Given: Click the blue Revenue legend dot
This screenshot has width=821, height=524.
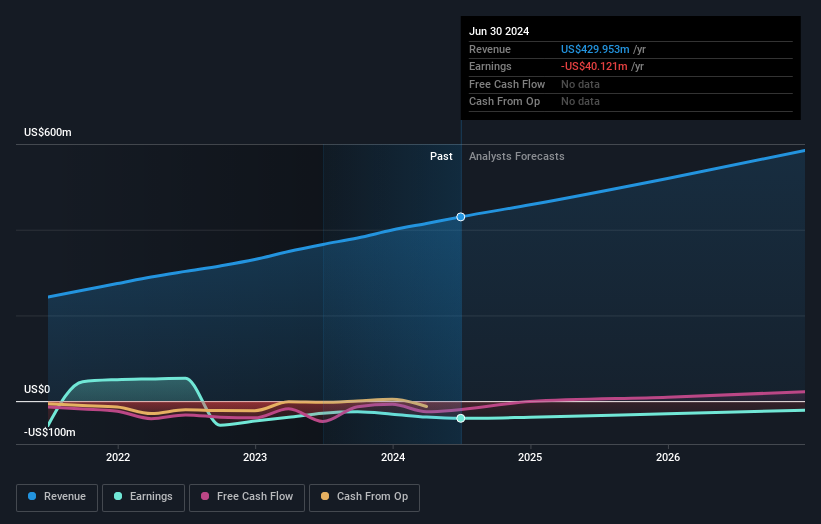Looking at the screenshot, I should pos(32,496).
